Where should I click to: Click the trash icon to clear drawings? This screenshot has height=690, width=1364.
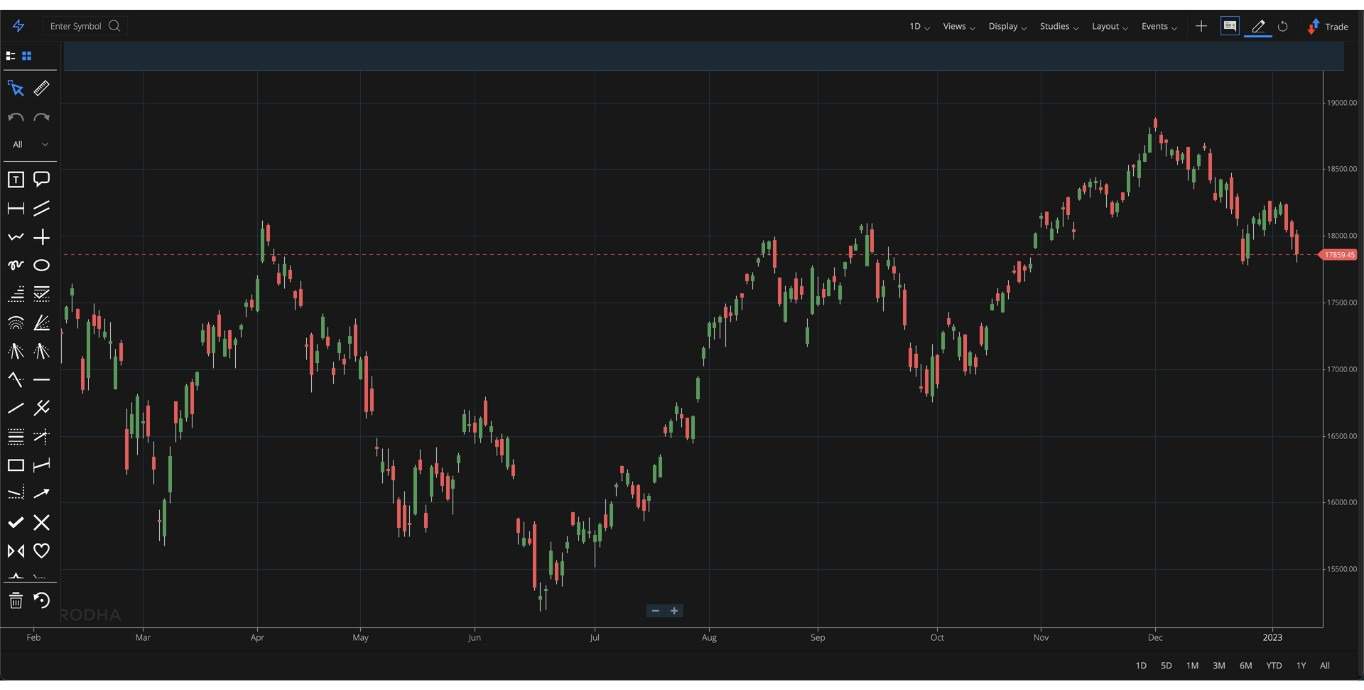15,600
